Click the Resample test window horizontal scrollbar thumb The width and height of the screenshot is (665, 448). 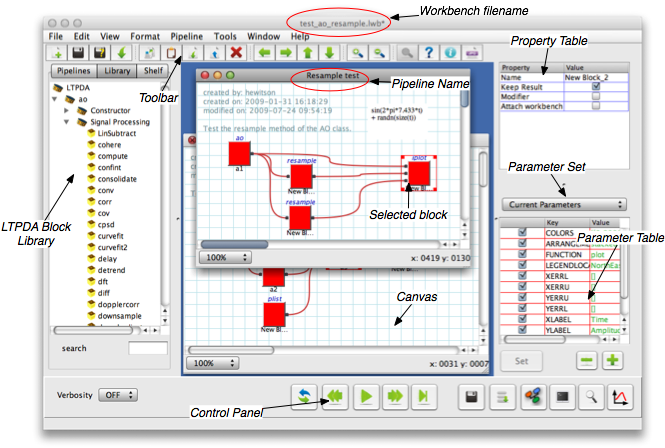click(235, 244)
